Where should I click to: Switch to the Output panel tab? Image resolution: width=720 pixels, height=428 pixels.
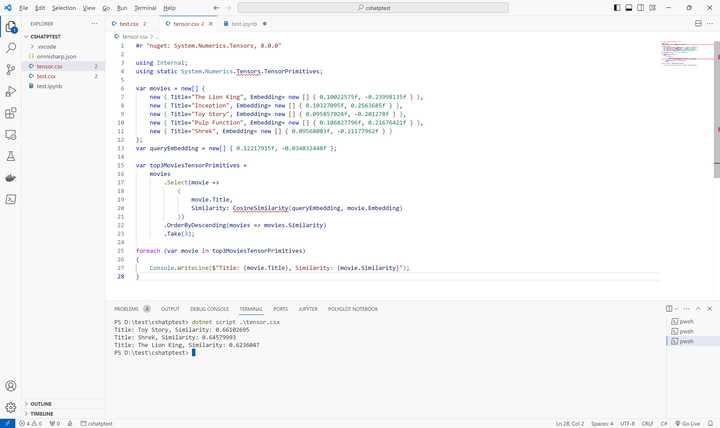(x=170, y=309)
